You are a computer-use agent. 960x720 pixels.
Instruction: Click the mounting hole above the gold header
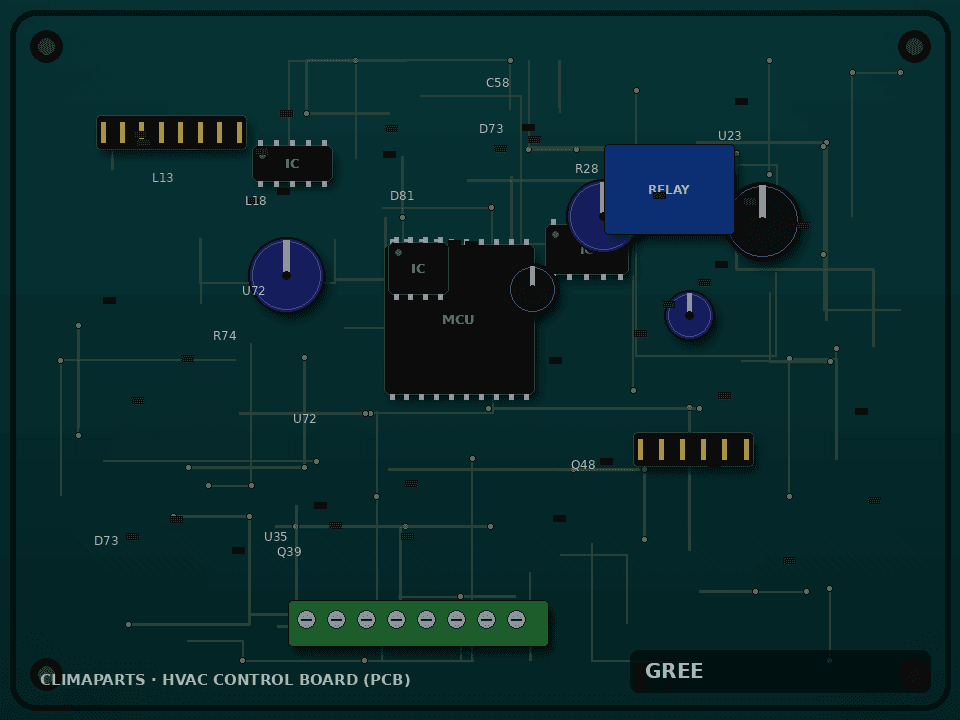click(47, 47)
